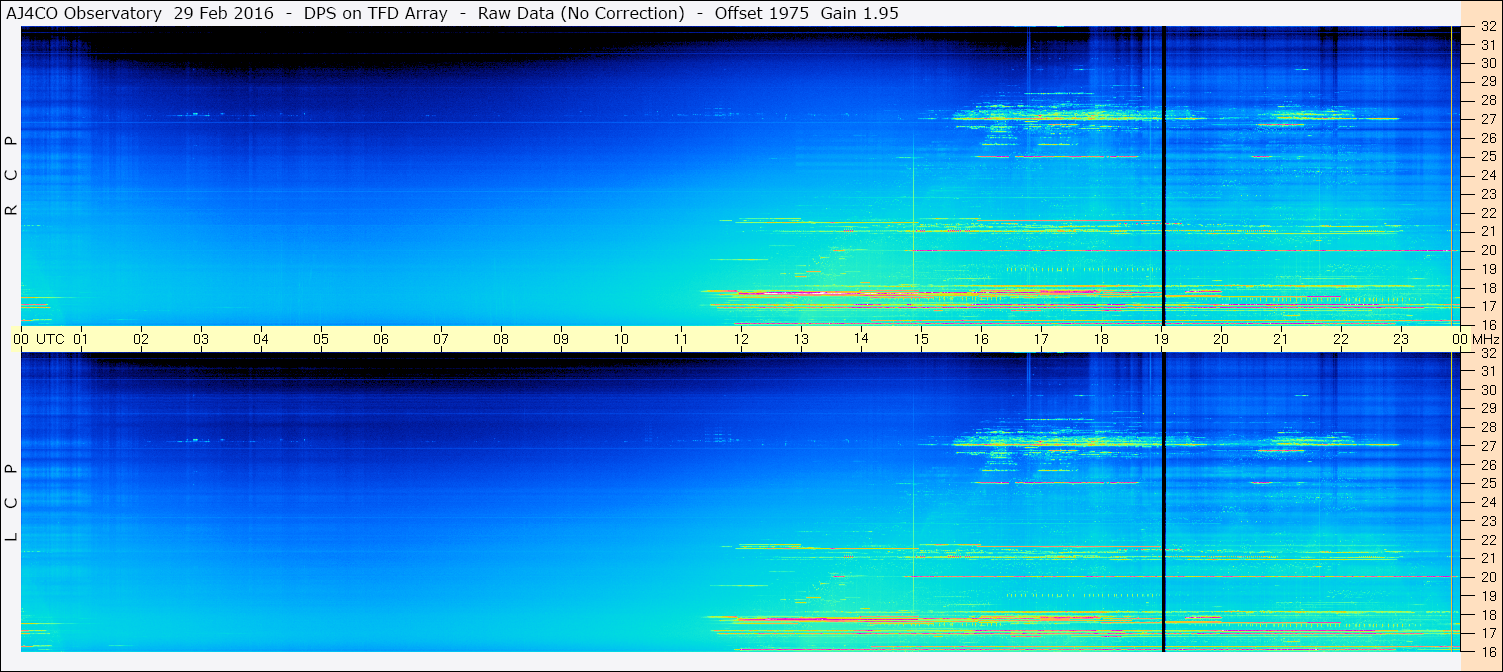Select hour 13 on the time axis
The height and width of the screenshot is (672, 1503).
(x=801, y=339)
